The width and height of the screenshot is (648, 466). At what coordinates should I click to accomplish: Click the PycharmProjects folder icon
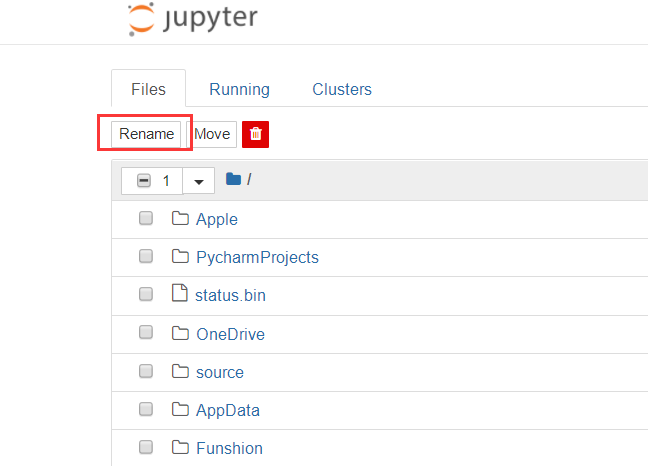point(180,256)
